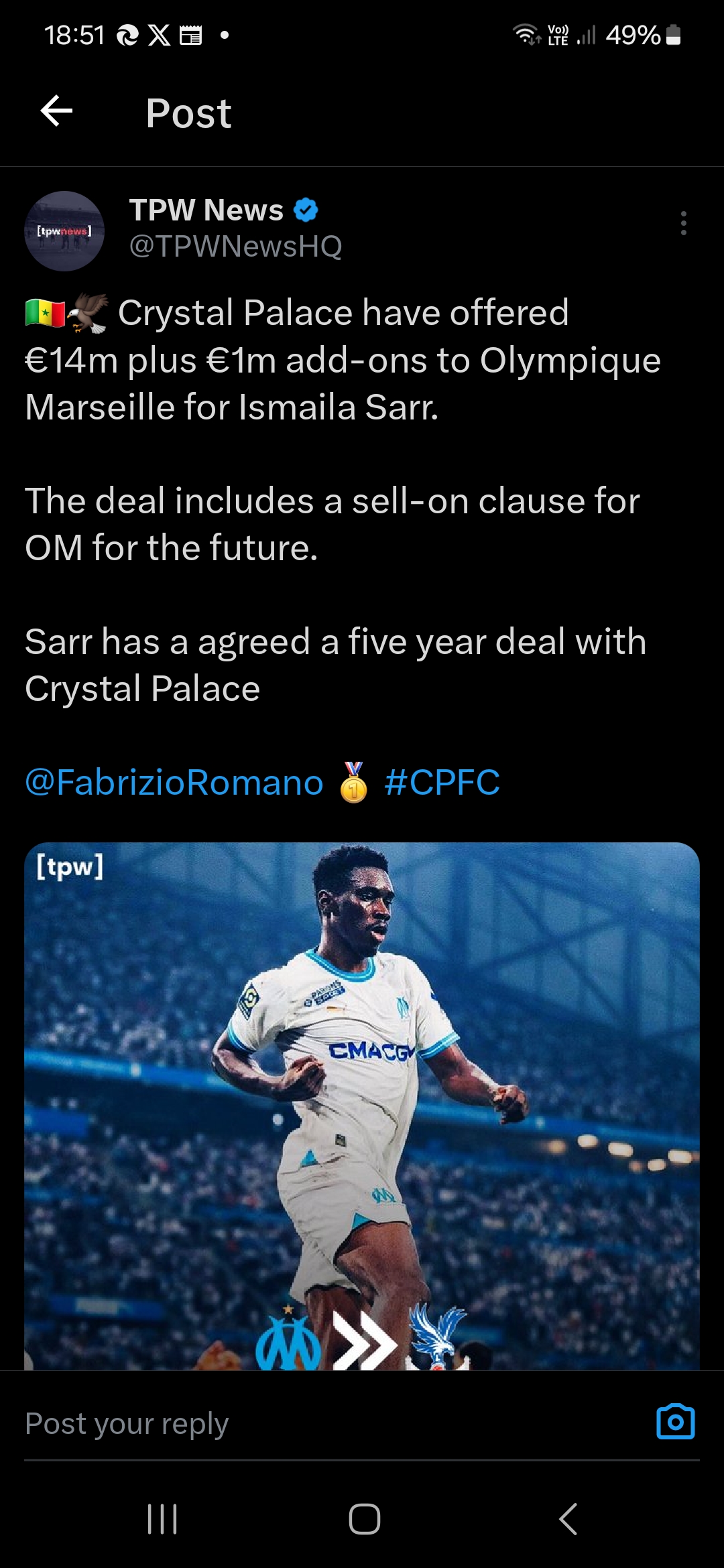Open the #CPFC hashtag
The width and height of the screenshot is (724, 1568).
point(442,783)
